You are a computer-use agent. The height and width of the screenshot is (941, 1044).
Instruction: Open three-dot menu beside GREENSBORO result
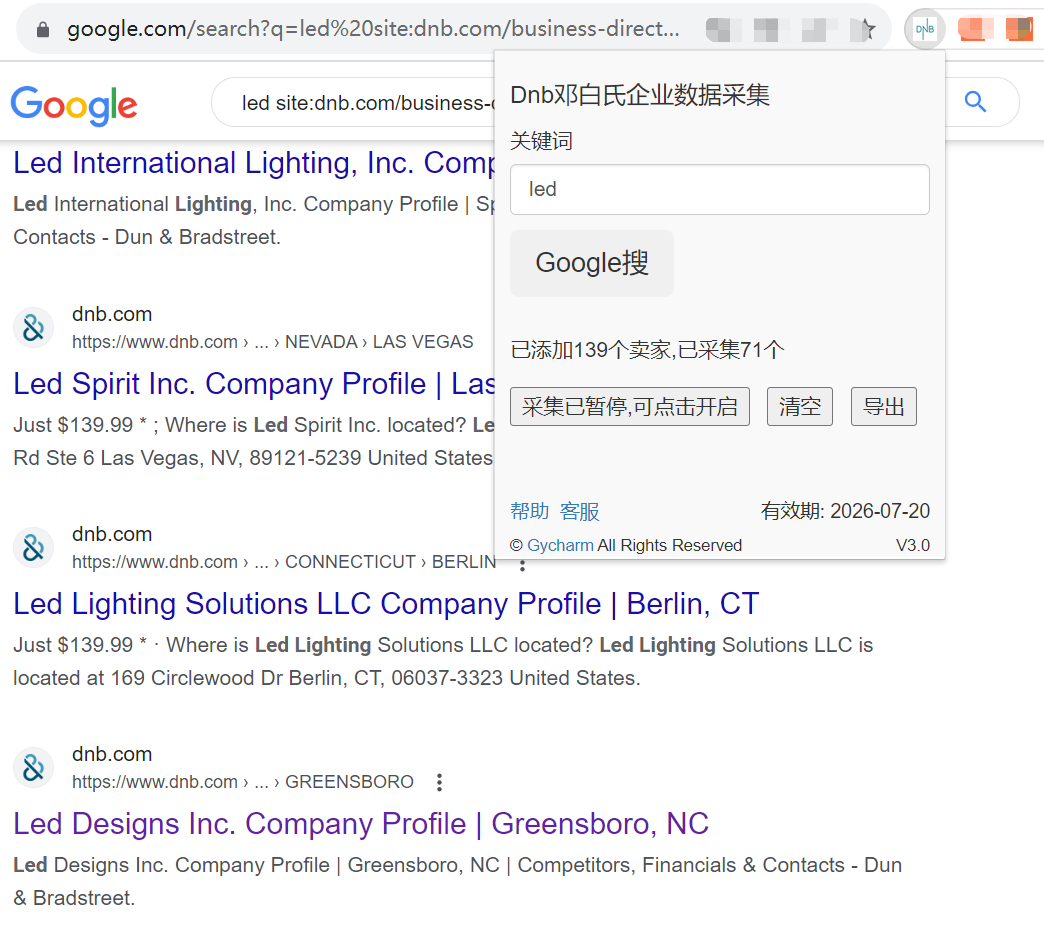tap(439, 782)
